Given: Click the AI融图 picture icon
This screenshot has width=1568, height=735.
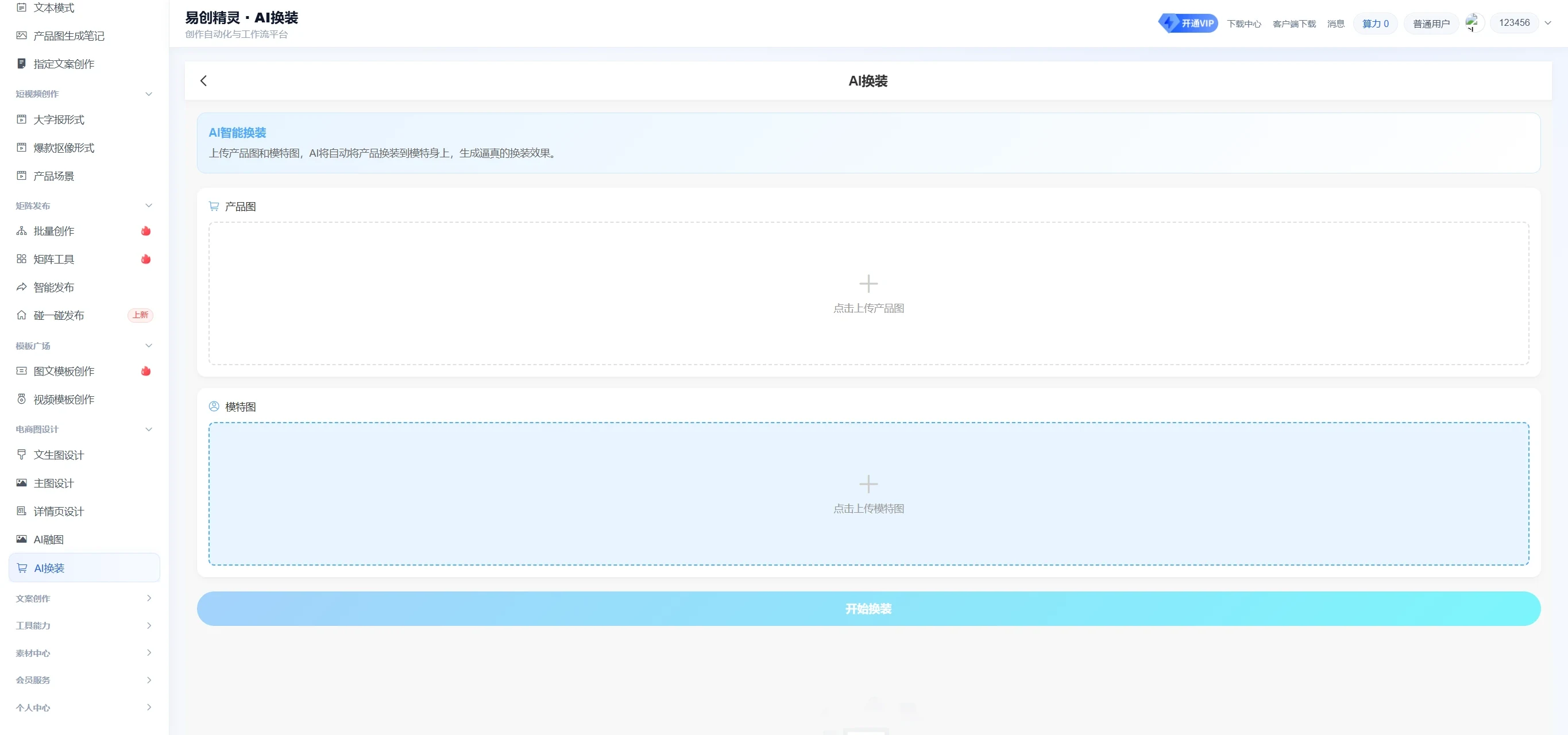Looking at the screenshot, I should point(21,539).
